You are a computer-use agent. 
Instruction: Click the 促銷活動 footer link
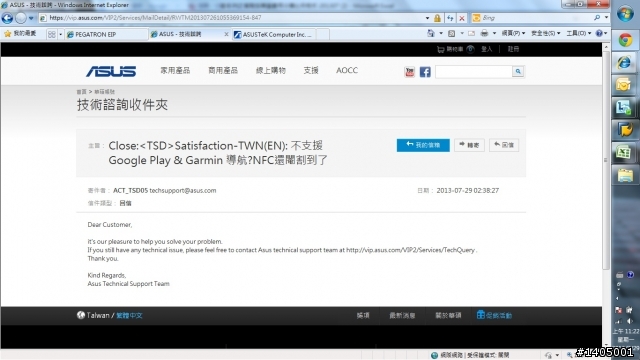click(494, 315)
